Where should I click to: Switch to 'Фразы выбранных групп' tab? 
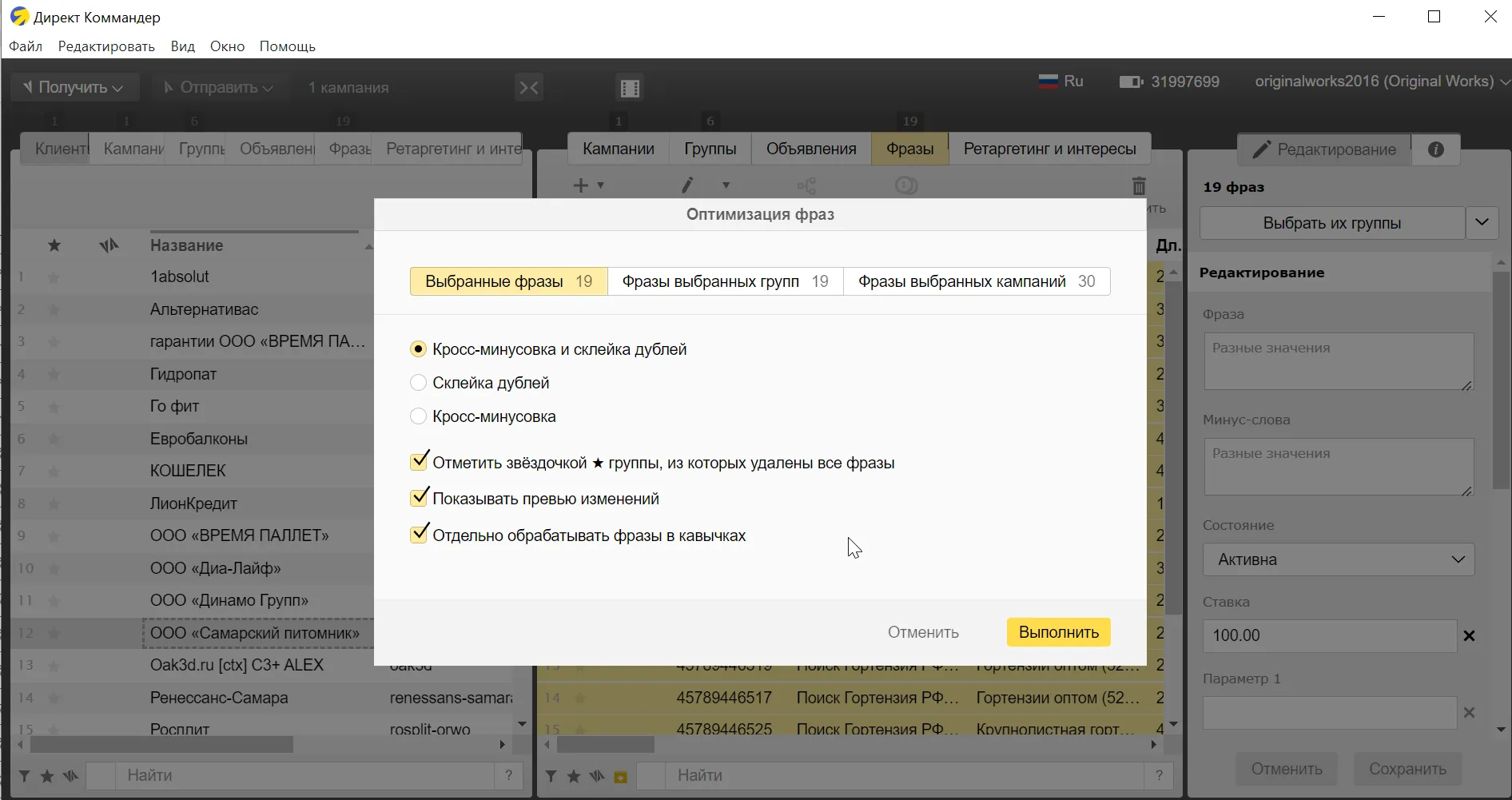pyautogui.click(x=726, y=281)
